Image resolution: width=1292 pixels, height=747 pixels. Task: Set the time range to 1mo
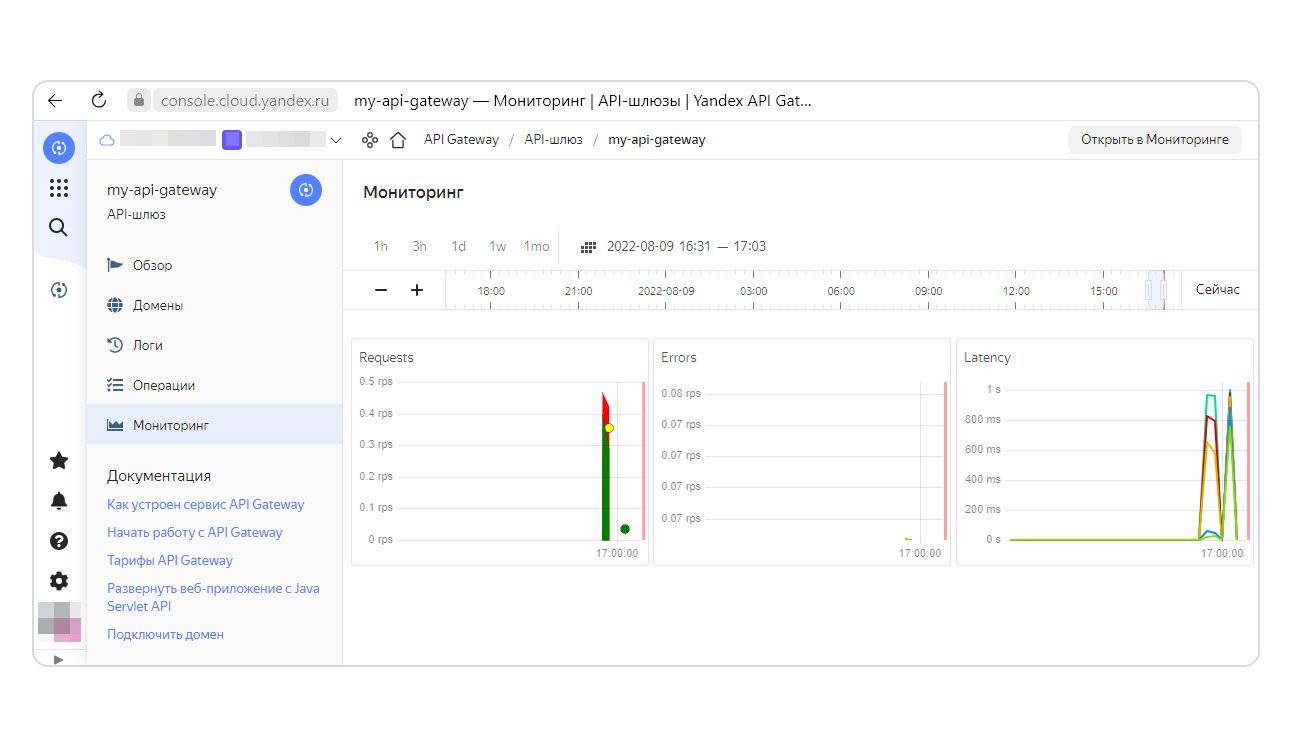pos(537,246)
